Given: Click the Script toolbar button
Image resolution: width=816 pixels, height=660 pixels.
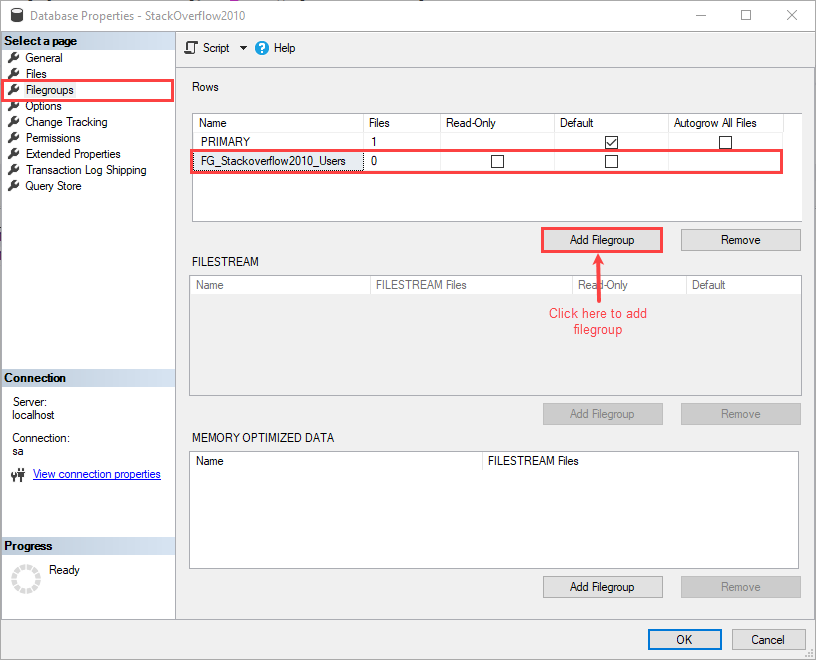Looking at the screenshot, I should [208, 48].
